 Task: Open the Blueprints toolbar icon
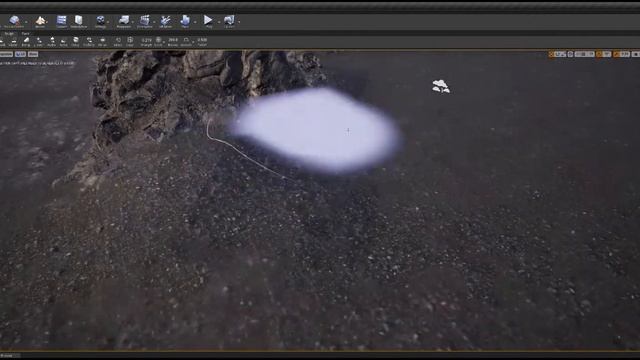124,21
